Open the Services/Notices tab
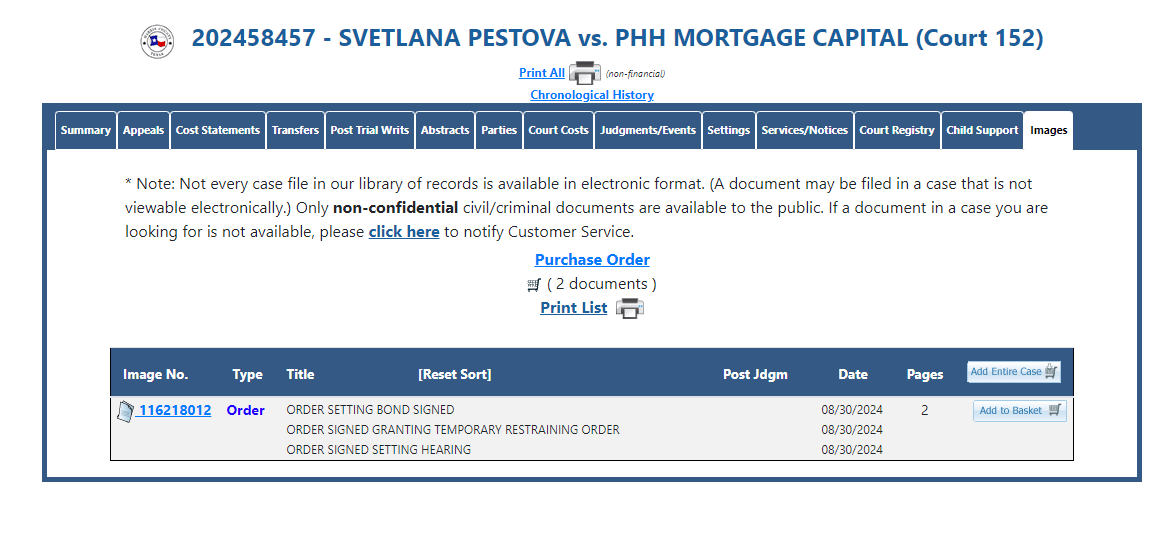The image size is (1164, 555). [805, 131]
